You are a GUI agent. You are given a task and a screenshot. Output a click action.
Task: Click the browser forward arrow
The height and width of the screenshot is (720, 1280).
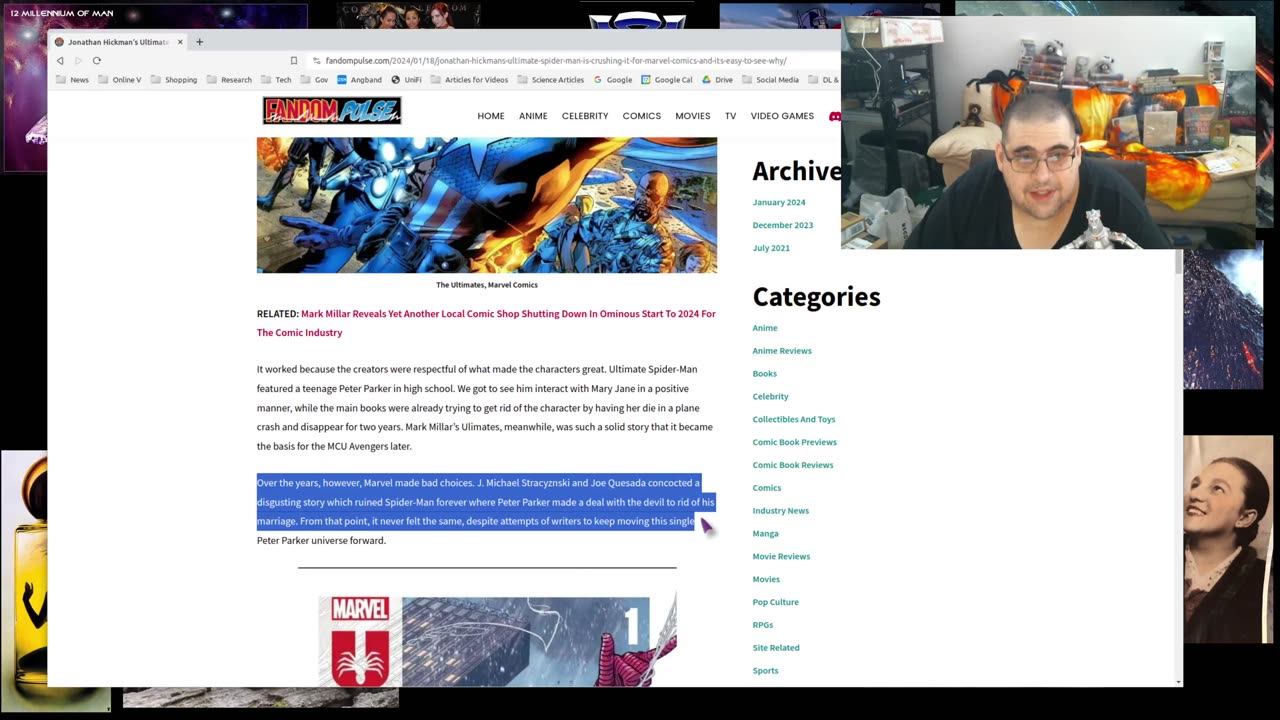pyautogui.click(x=78, y=61)
